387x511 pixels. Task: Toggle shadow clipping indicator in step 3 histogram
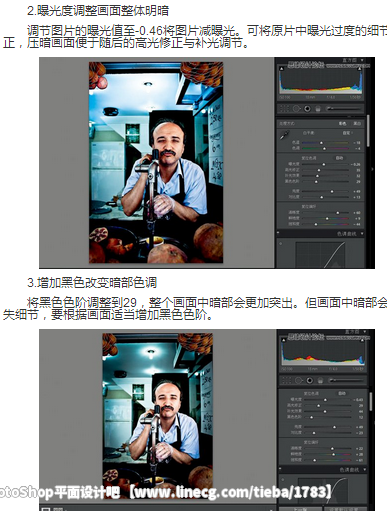(x=284, y=340)
